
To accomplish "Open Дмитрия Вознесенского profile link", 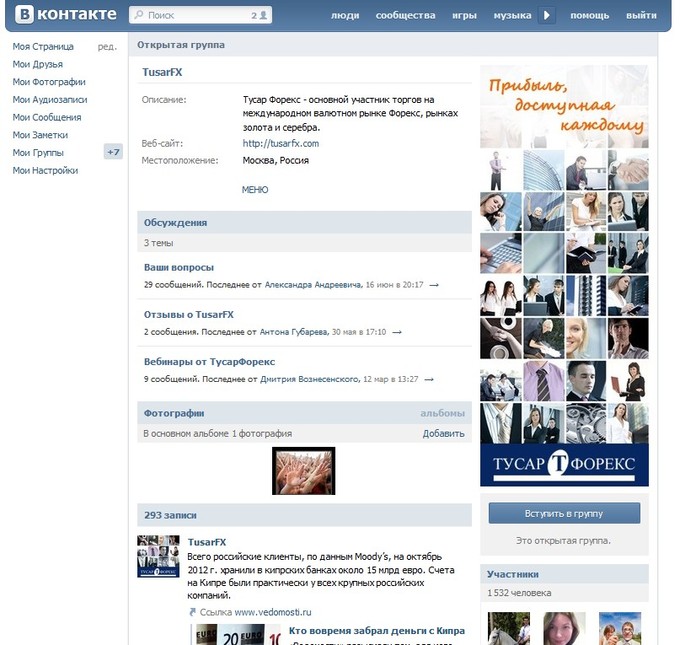I will point(310,380).
